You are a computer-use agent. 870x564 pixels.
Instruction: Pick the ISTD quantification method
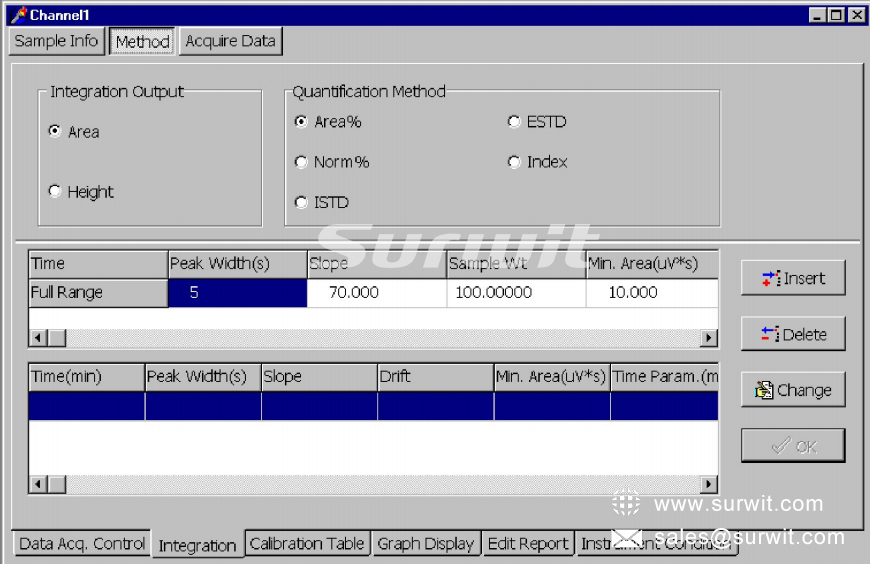[x=301, y=202]
